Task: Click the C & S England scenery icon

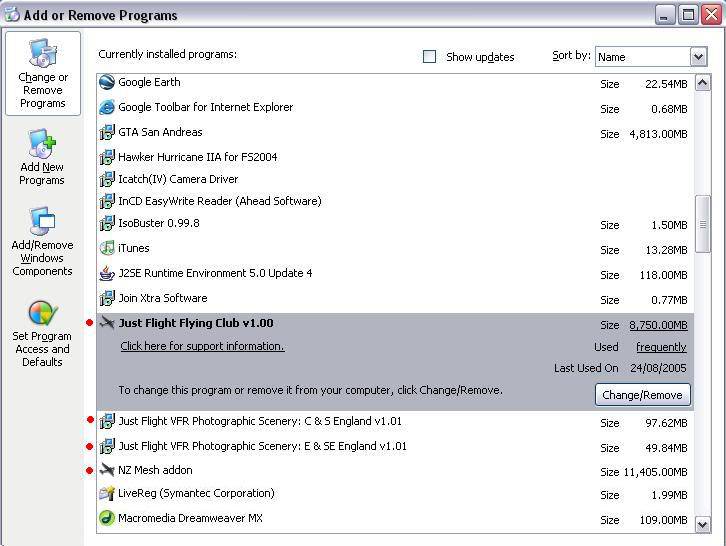Action: [x=107, y=421]
